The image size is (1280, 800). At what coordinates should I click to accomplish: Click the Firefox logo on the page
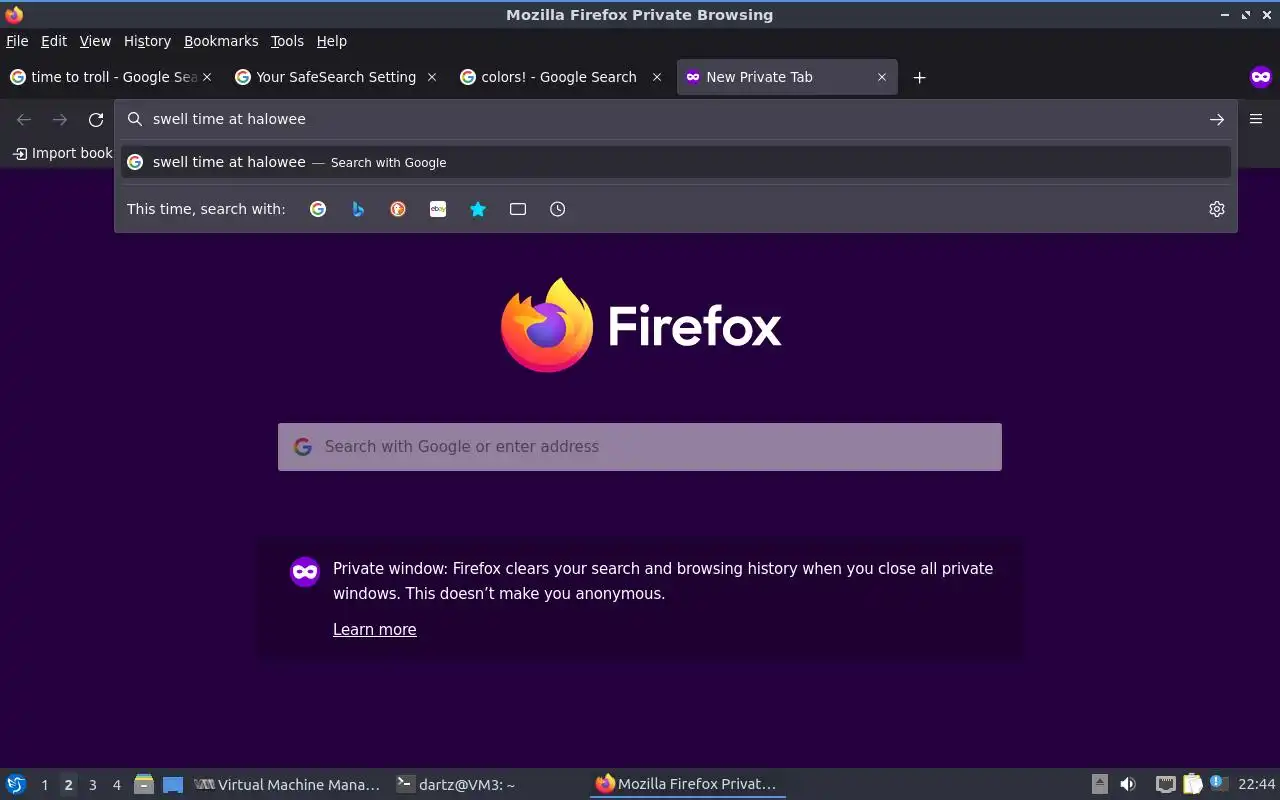[x=546, y=325]
